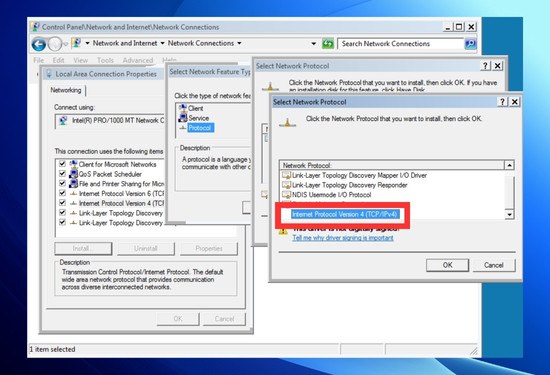Close the front Select Network Protocol dialog

click(515, 102)
